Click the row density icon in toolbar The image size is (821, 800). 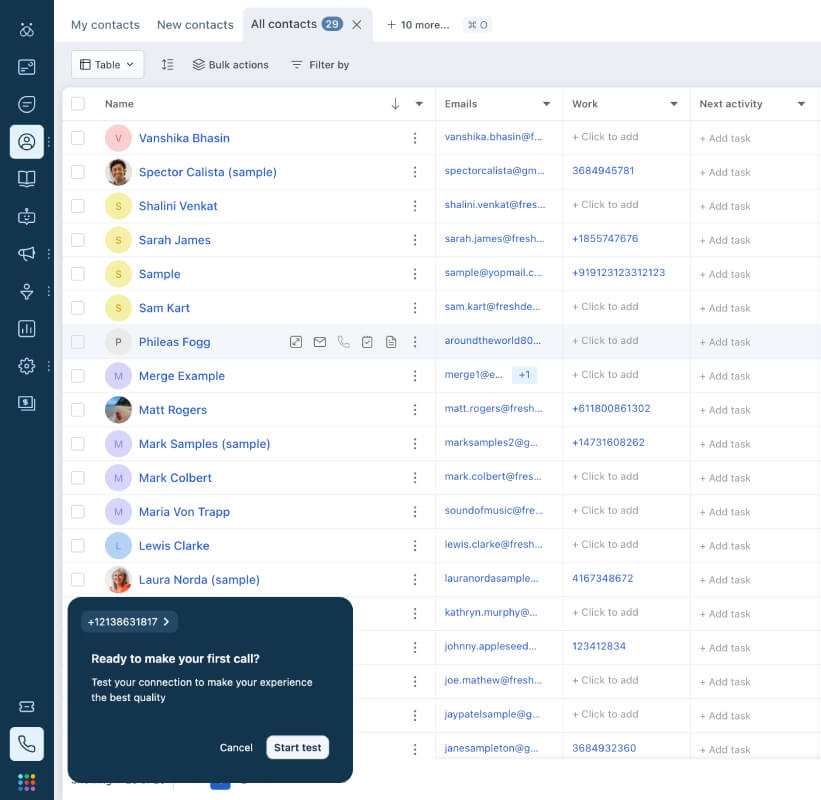pyautogui.click(x=168, y=64)
